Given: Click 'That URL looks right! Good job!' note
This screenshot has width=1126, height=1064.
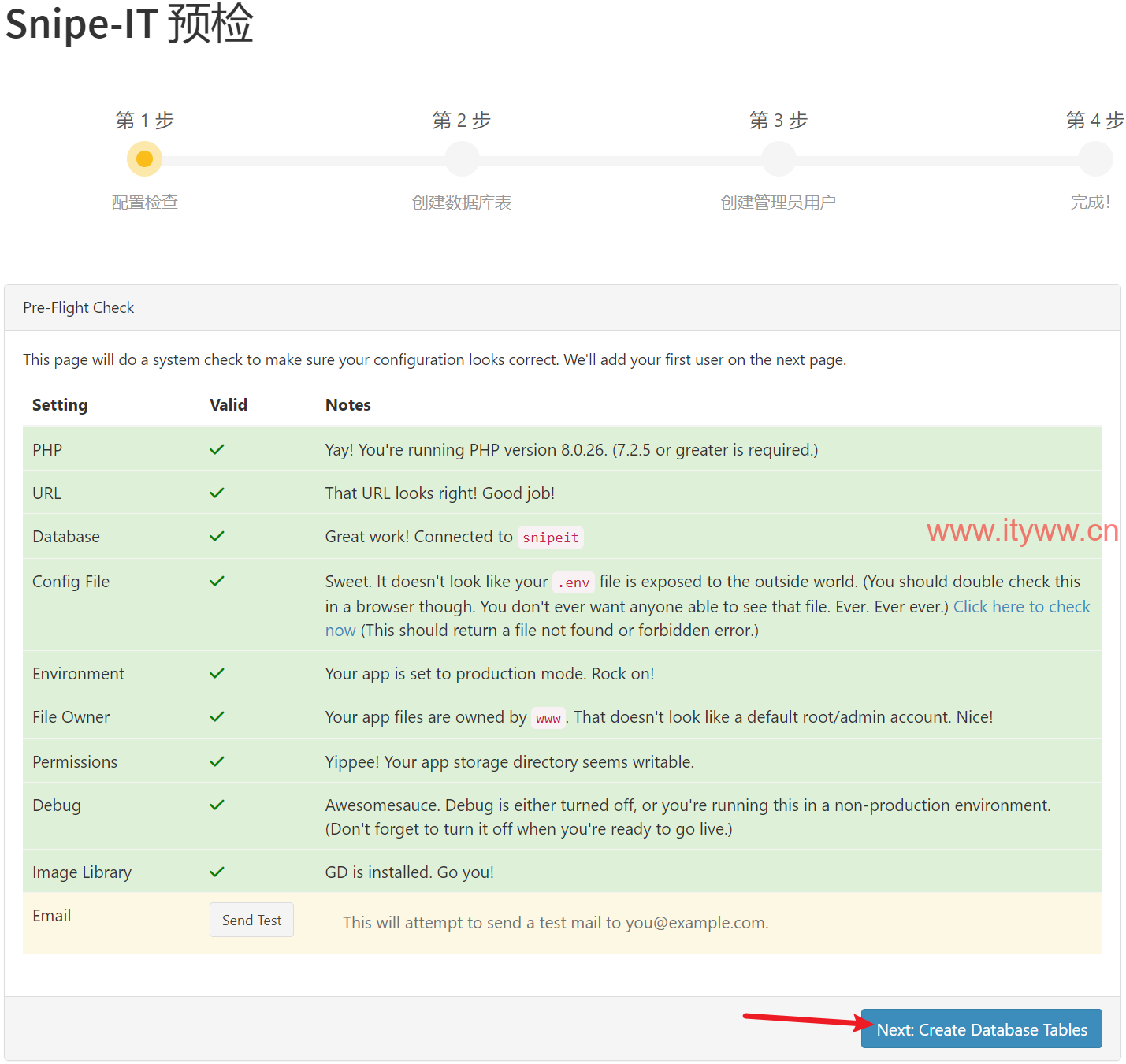Looking at the screenshot, I should pyautogui.click(x=440, y=493).
